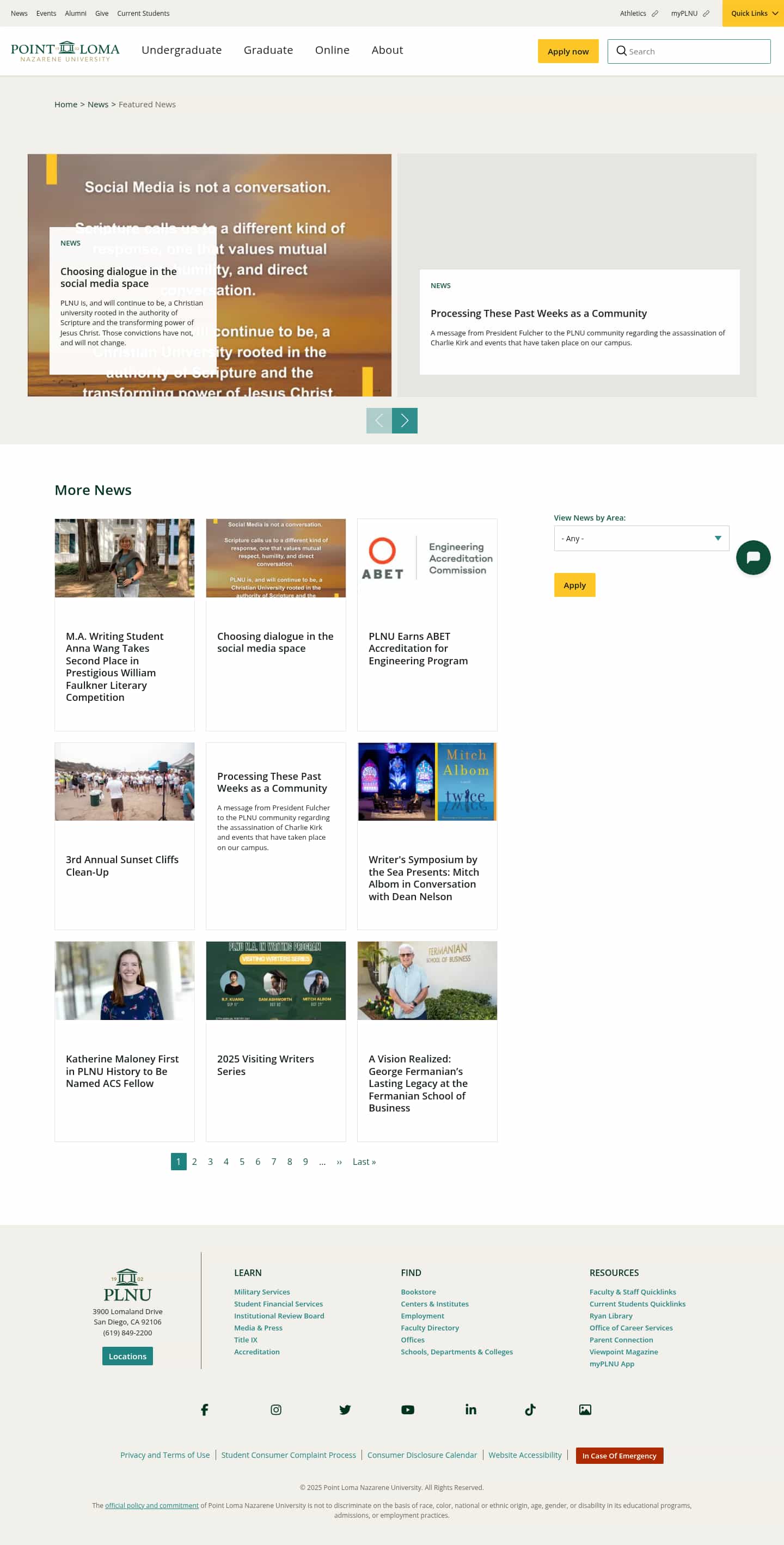Open Consumer Disclosure Calendar link
784x1545 pixels.
(x=422, y=1455)
